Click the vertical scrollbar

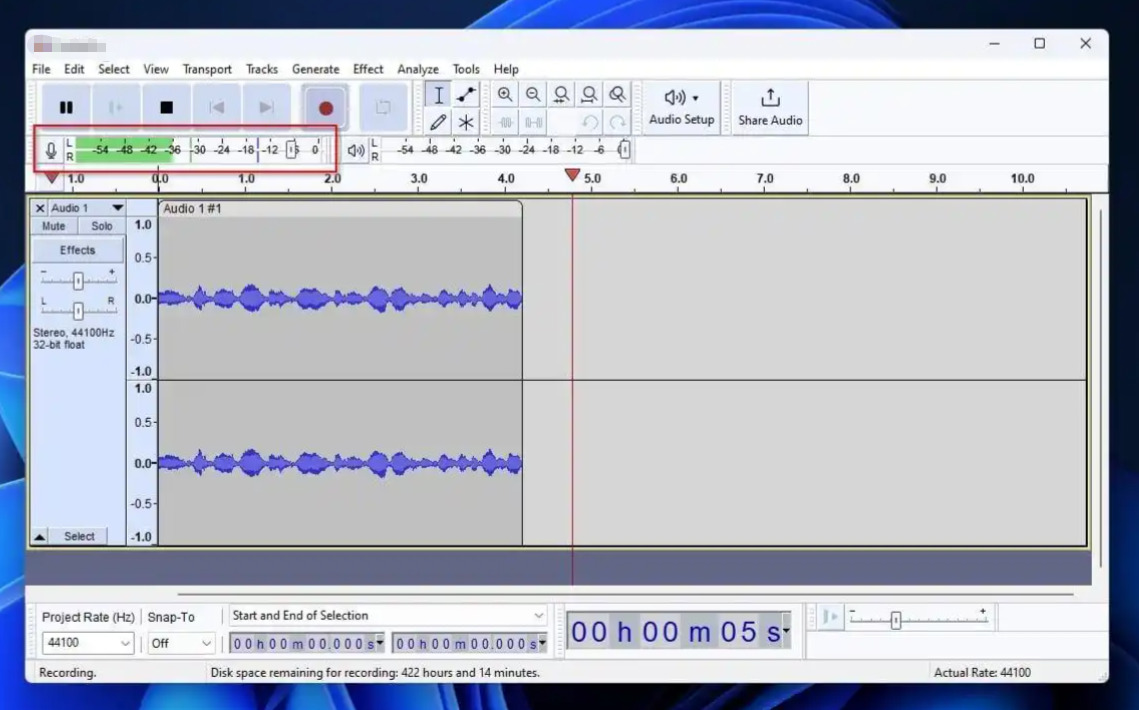(x=1100, y=388)
